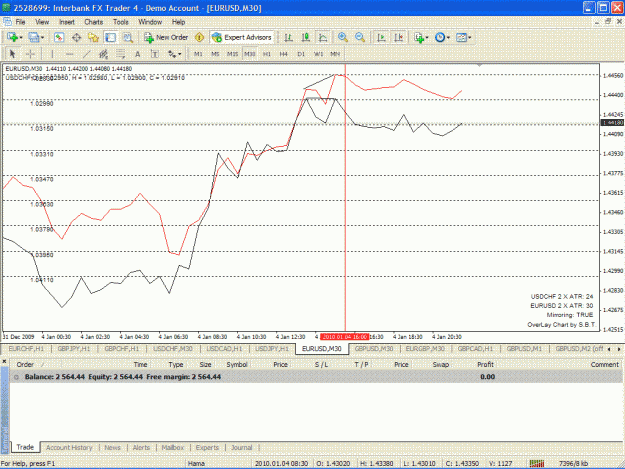Select the Fibonacci retracement tool
The image size is (625, 469).
click(x=121, y=54)
